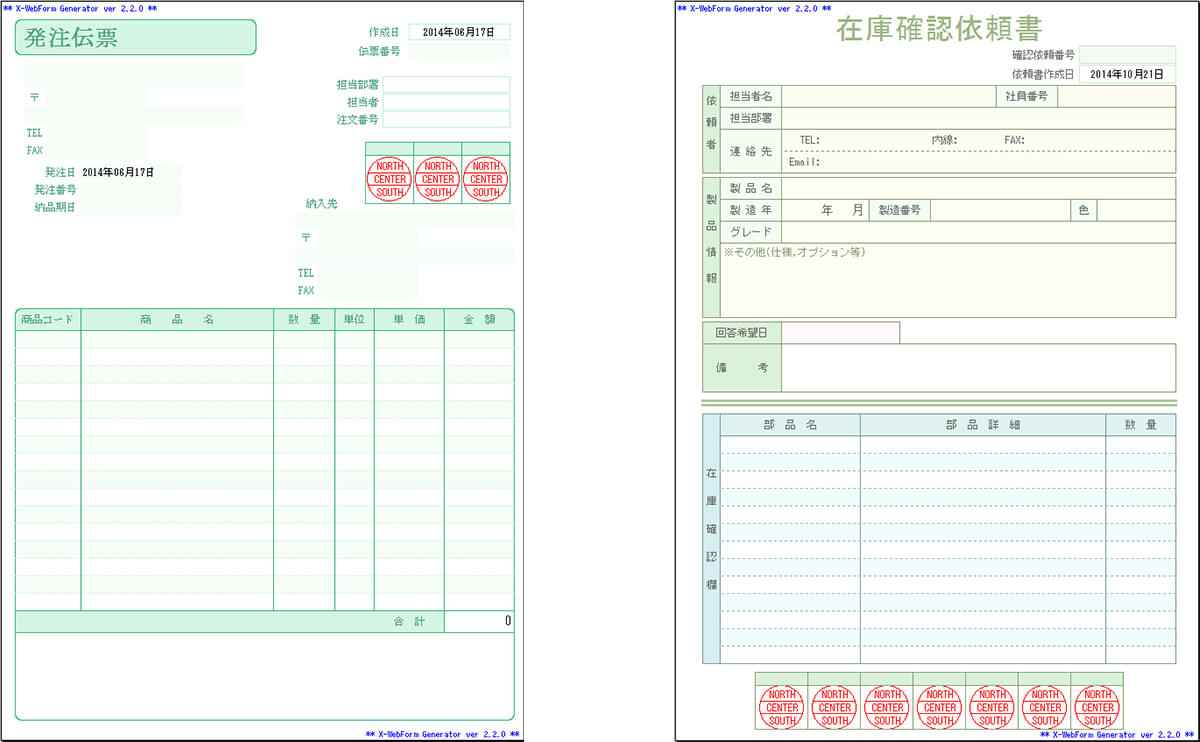This screenshot has width=1200, height=742.
Task: Click the 作成日 date field showing 2014年06月17日
Action: coord(459,32)
